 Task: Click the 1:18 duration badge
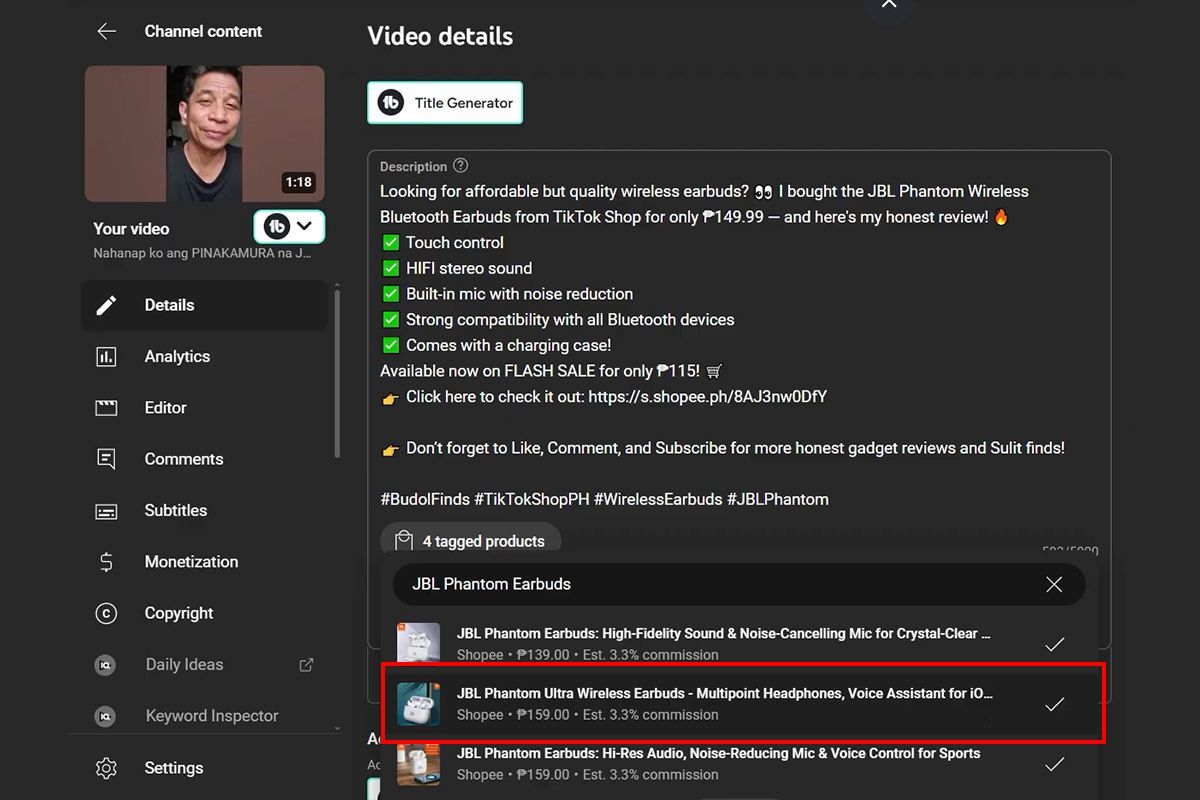click(298, 182)
